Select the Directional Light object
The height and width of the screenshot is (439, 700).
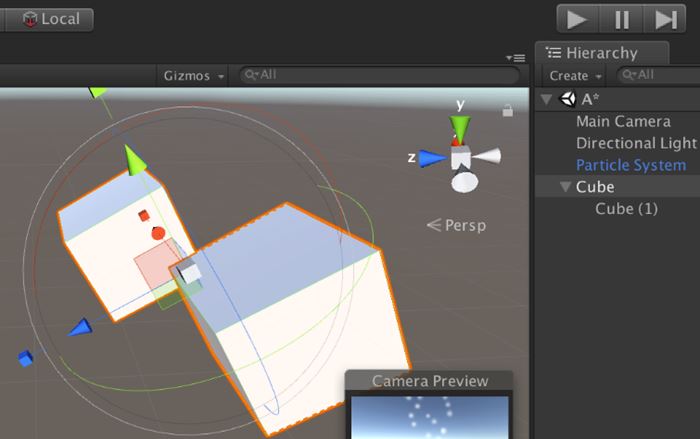[636, 143]
